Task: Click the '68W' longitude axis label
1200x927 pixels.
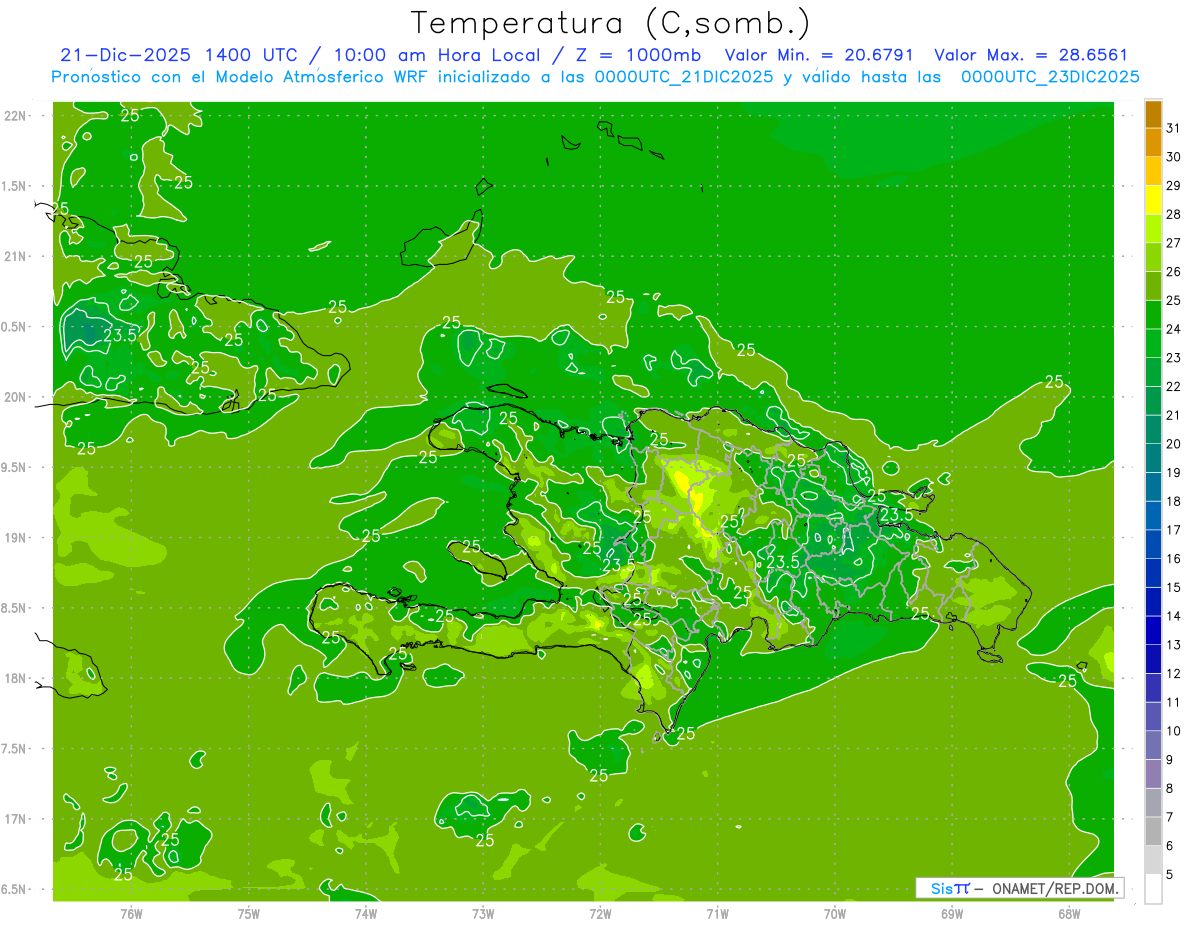Action: coord(1069,913)
